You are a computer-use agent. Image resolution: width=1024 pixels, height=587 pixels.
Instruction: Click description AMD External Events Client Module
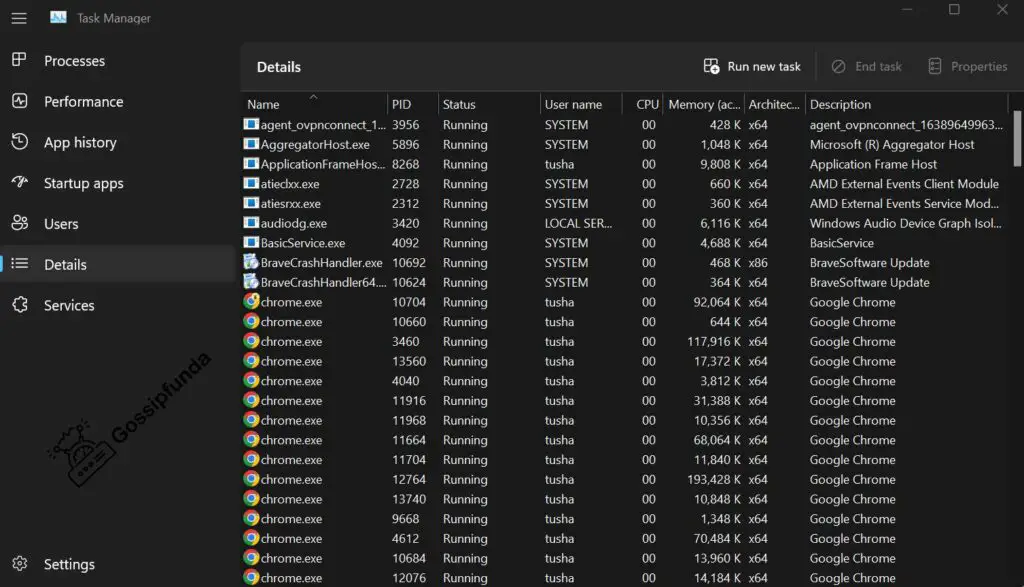[x=904, y=184]
